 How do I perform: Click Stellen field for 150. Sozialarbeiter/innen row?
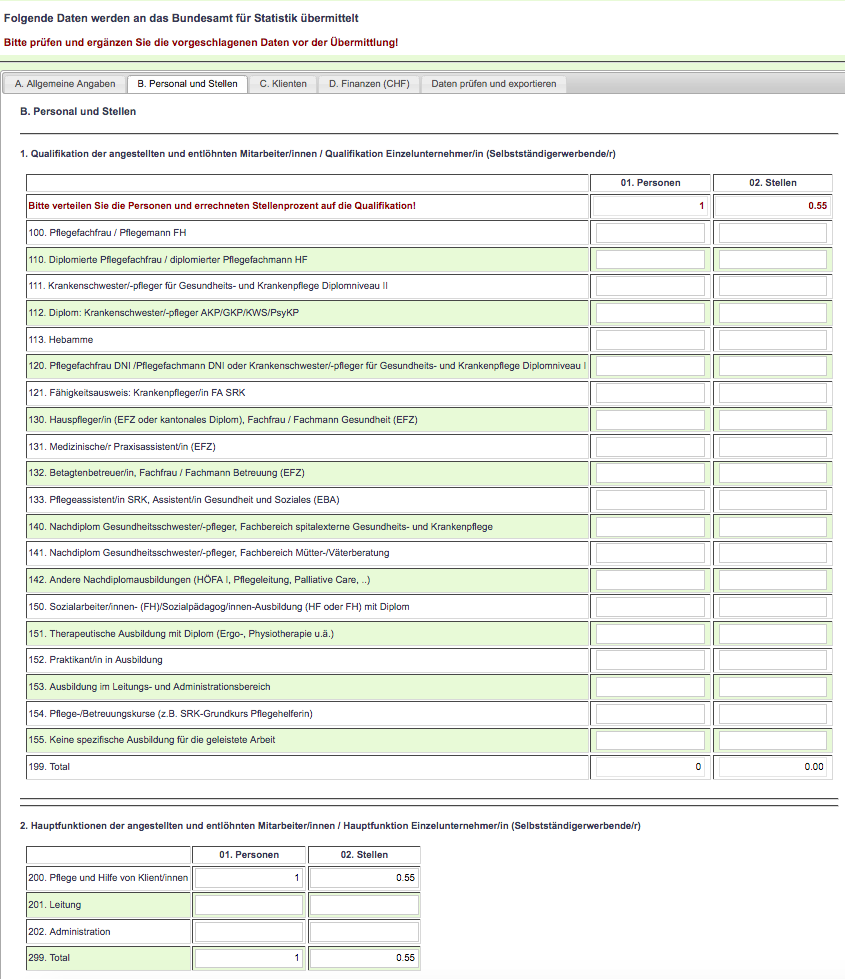click(772, 607)
